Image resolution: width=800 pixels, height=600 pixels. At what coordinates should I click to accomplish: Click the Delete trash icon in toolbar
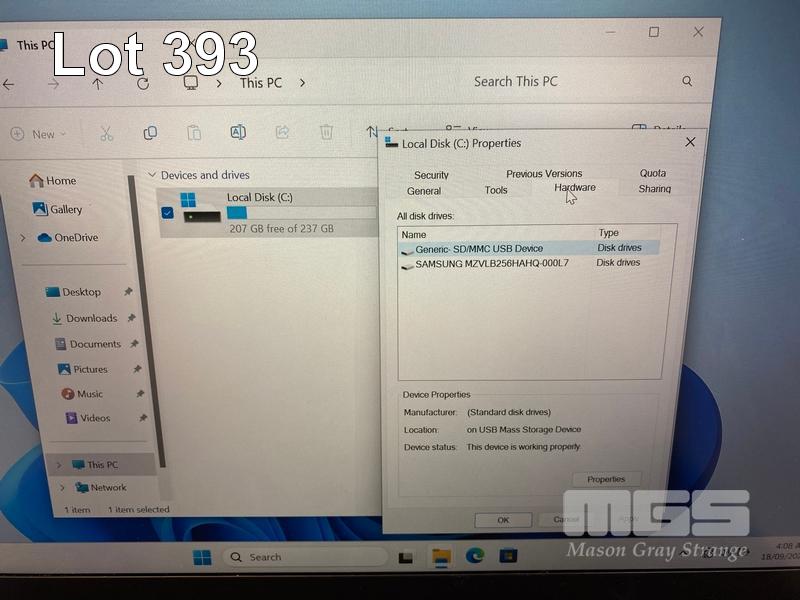(x=326, y=132)
